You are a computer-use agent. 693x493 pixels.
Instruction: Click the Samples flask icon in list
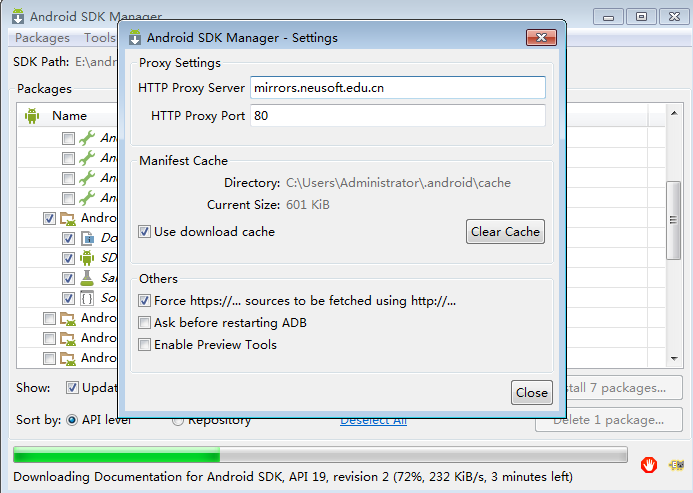(x=87, y=278)
